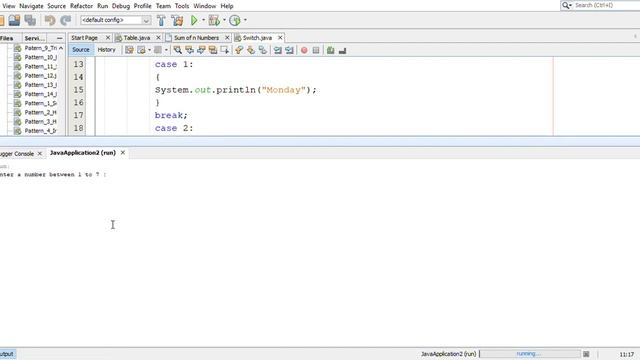Open the View menu
Screen dimensions: 640x360
tap(9, 6)
